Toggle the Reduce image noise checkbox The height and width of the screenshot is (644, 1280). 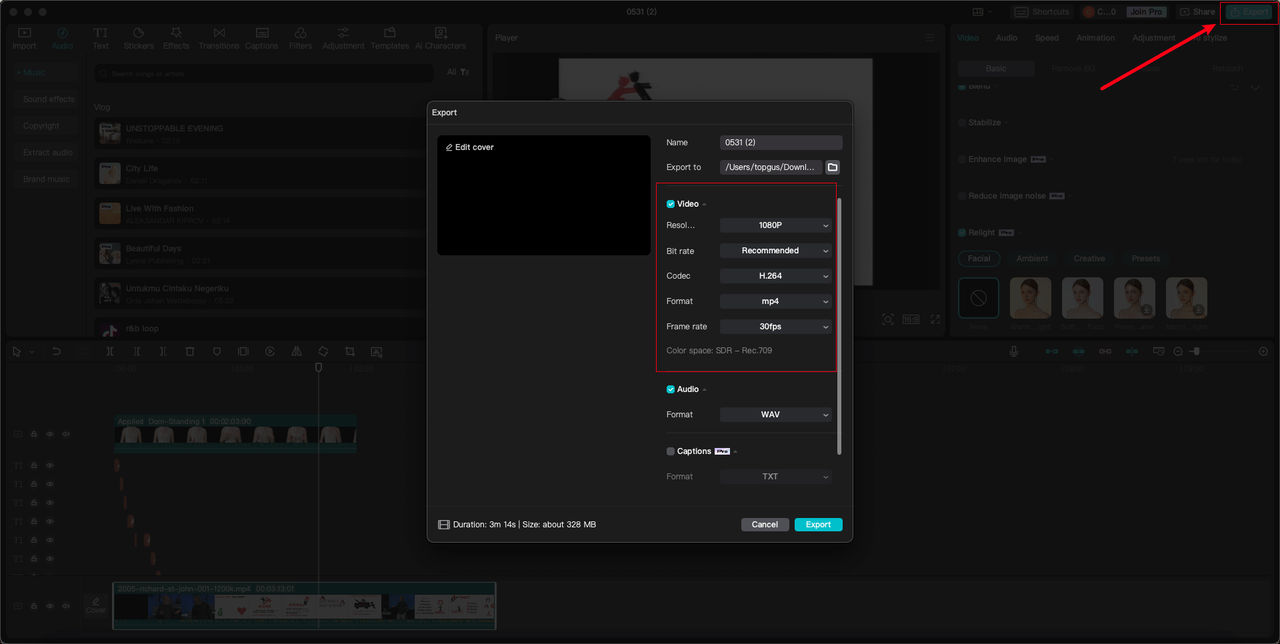(962, 196)
